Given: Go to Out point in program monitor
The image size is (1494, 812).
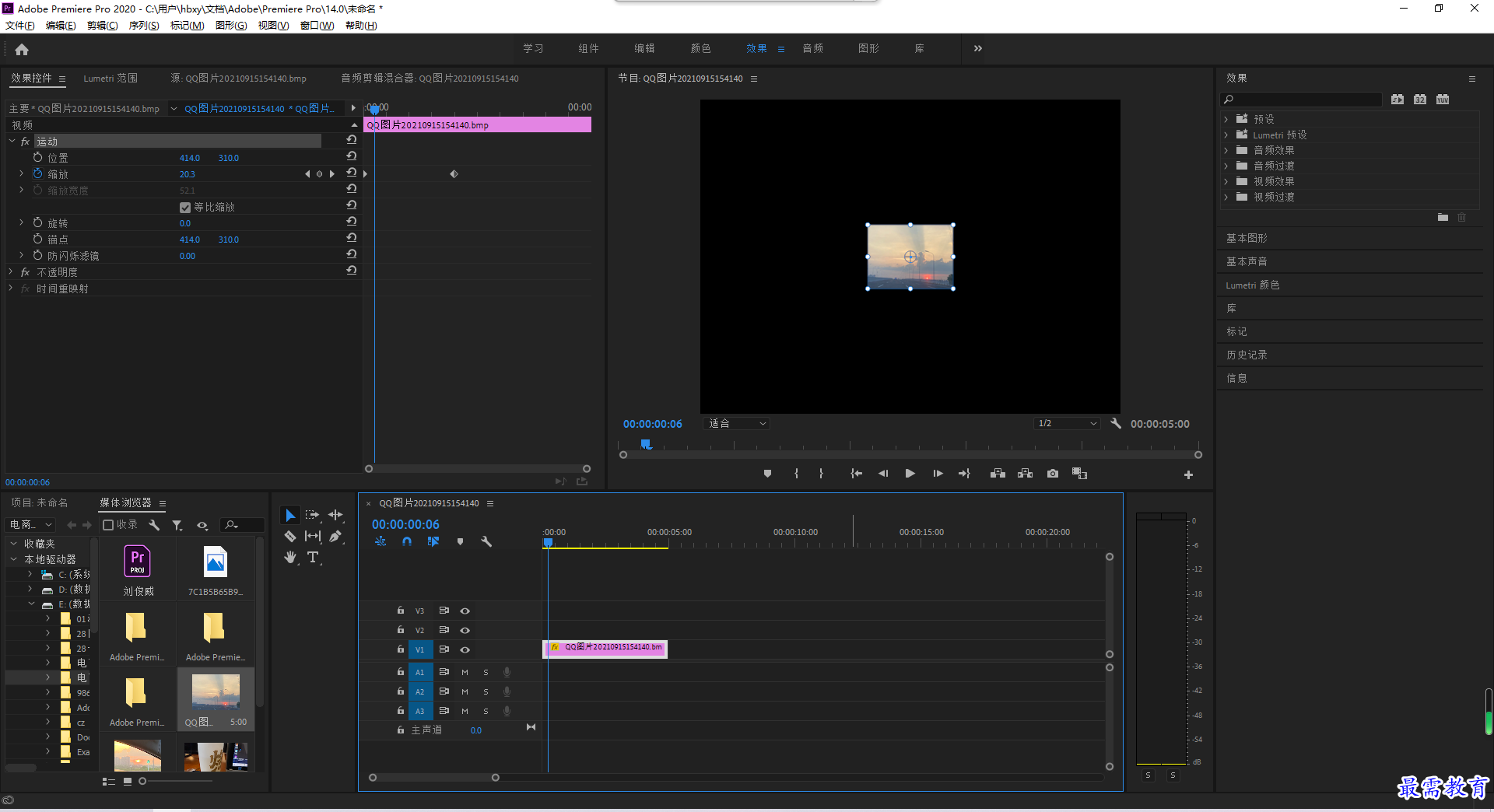Looking at the screenshot, I should tap(964, 474).
